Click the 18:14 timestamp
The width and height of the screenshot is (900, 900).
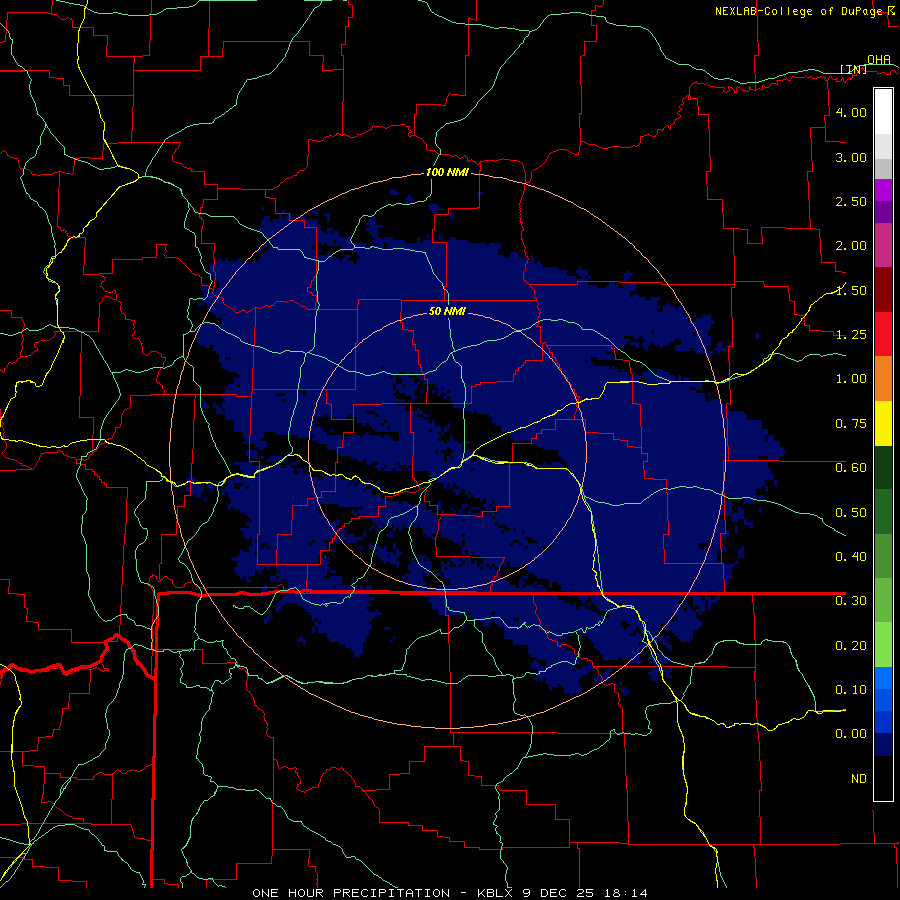626,893
